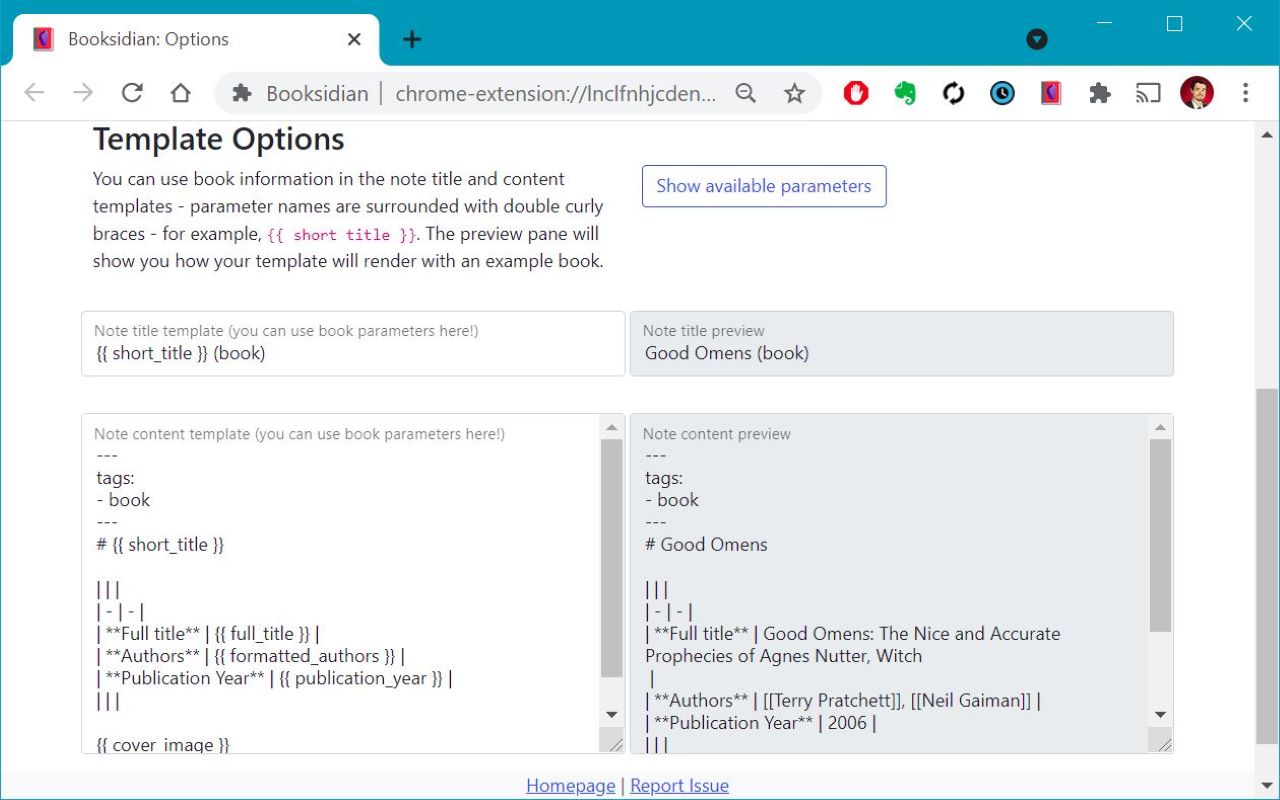
Task: Open the tab search dropdown arrow
Action: pos(1037,39)
